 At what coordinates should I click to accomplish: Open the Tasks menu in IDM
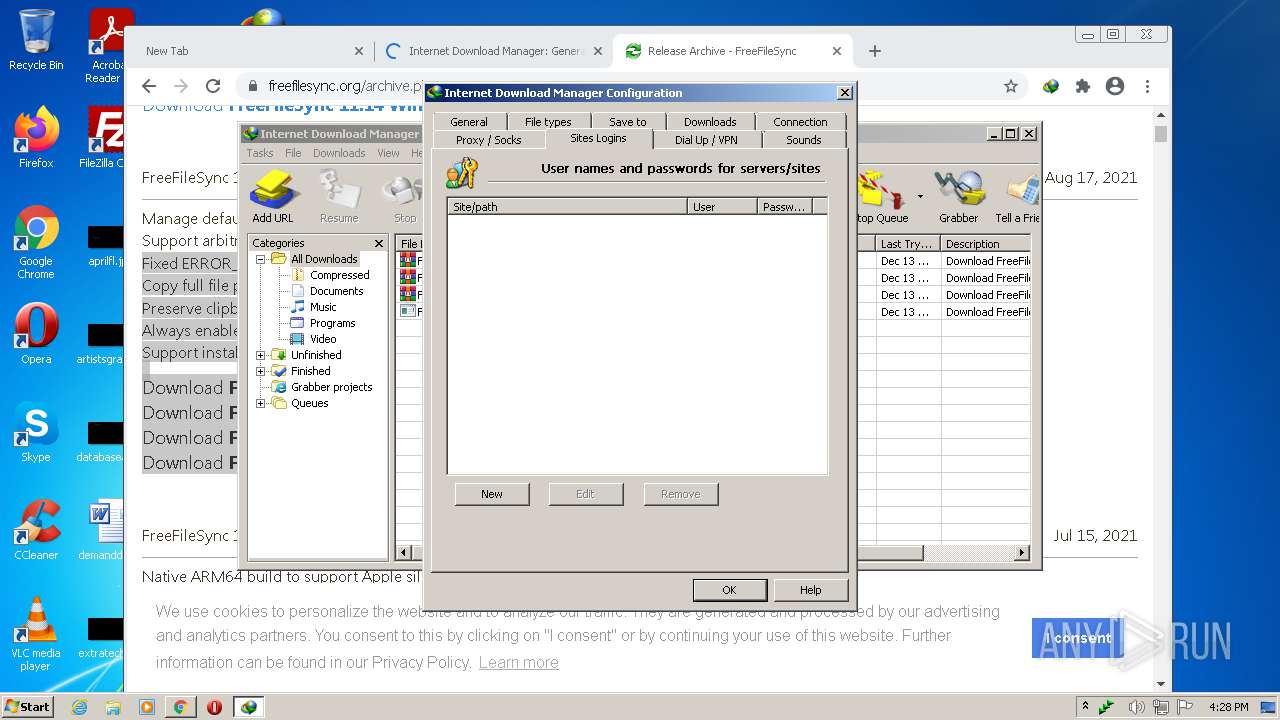tap(260, 153)
